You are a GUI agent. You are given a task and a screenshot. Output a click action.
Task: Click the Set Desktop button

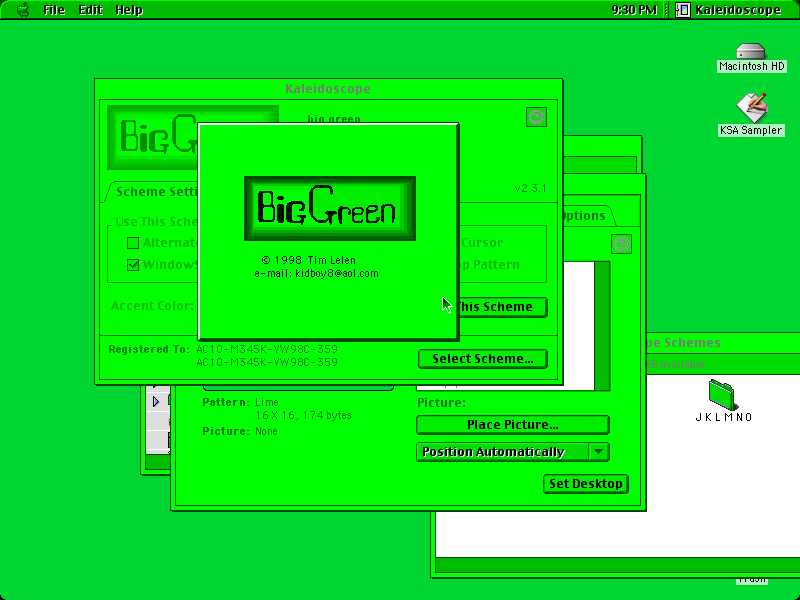click(586, 484)
